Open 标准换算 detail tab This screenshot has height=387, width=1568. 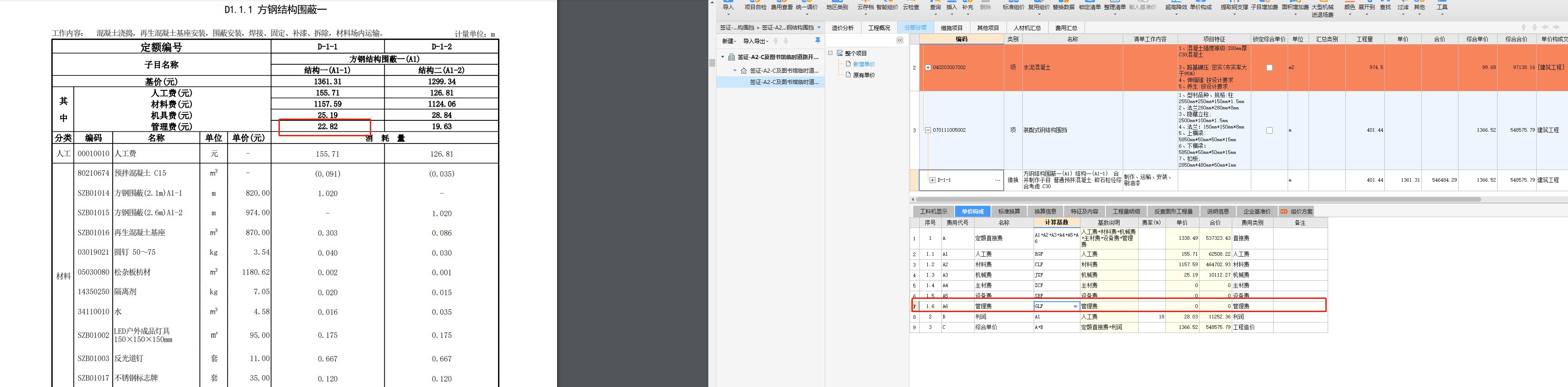pos(1009,211)
